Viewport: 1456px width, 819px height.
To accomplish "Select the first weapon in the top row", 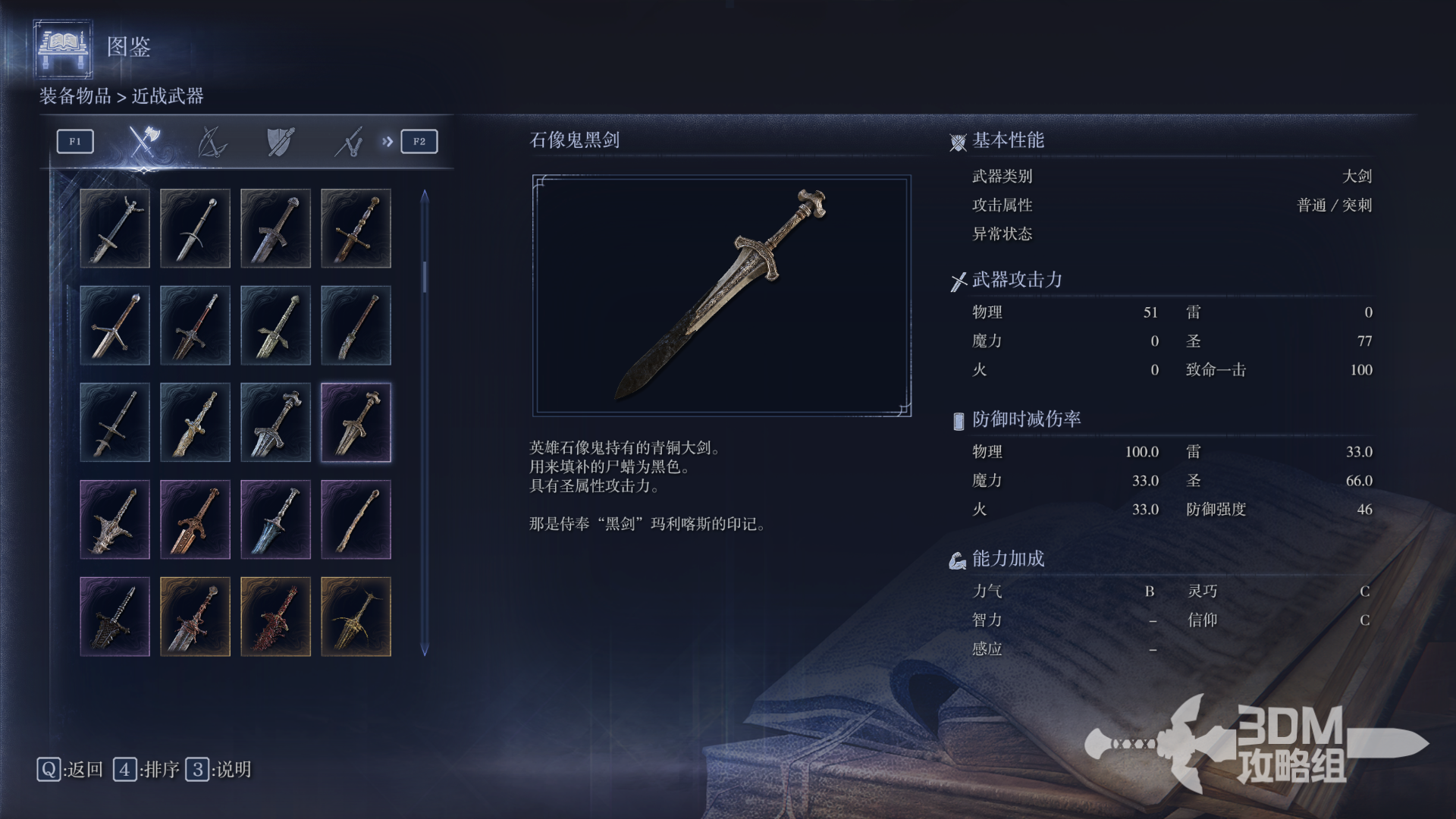I will point(115,228).
